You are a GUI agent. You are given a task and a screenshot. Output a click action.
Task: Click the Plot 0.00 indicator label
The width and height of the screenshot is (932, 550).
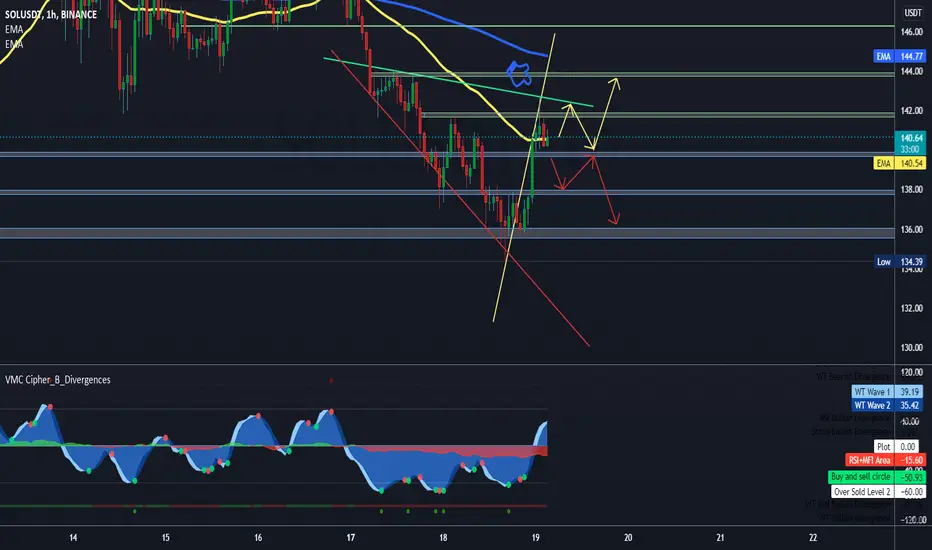(896, 447)
